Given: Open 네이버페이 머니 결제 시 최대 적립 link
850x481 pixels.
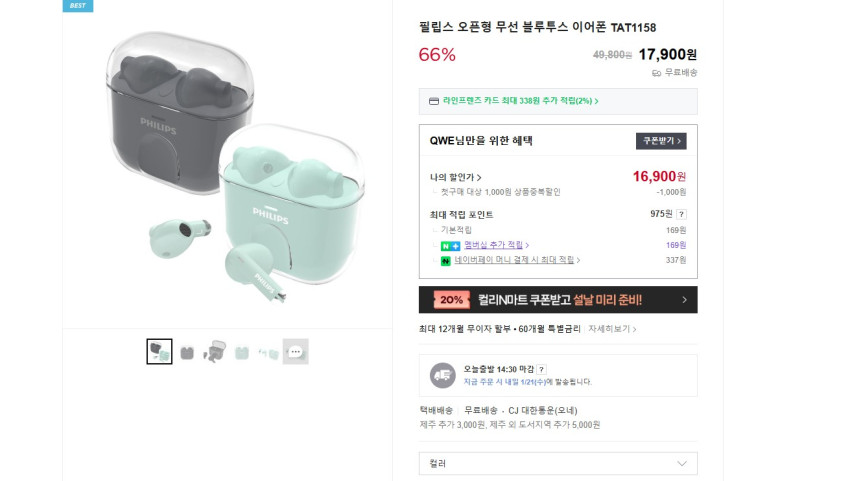Looking at the screenshot, I should click(516, 260).
